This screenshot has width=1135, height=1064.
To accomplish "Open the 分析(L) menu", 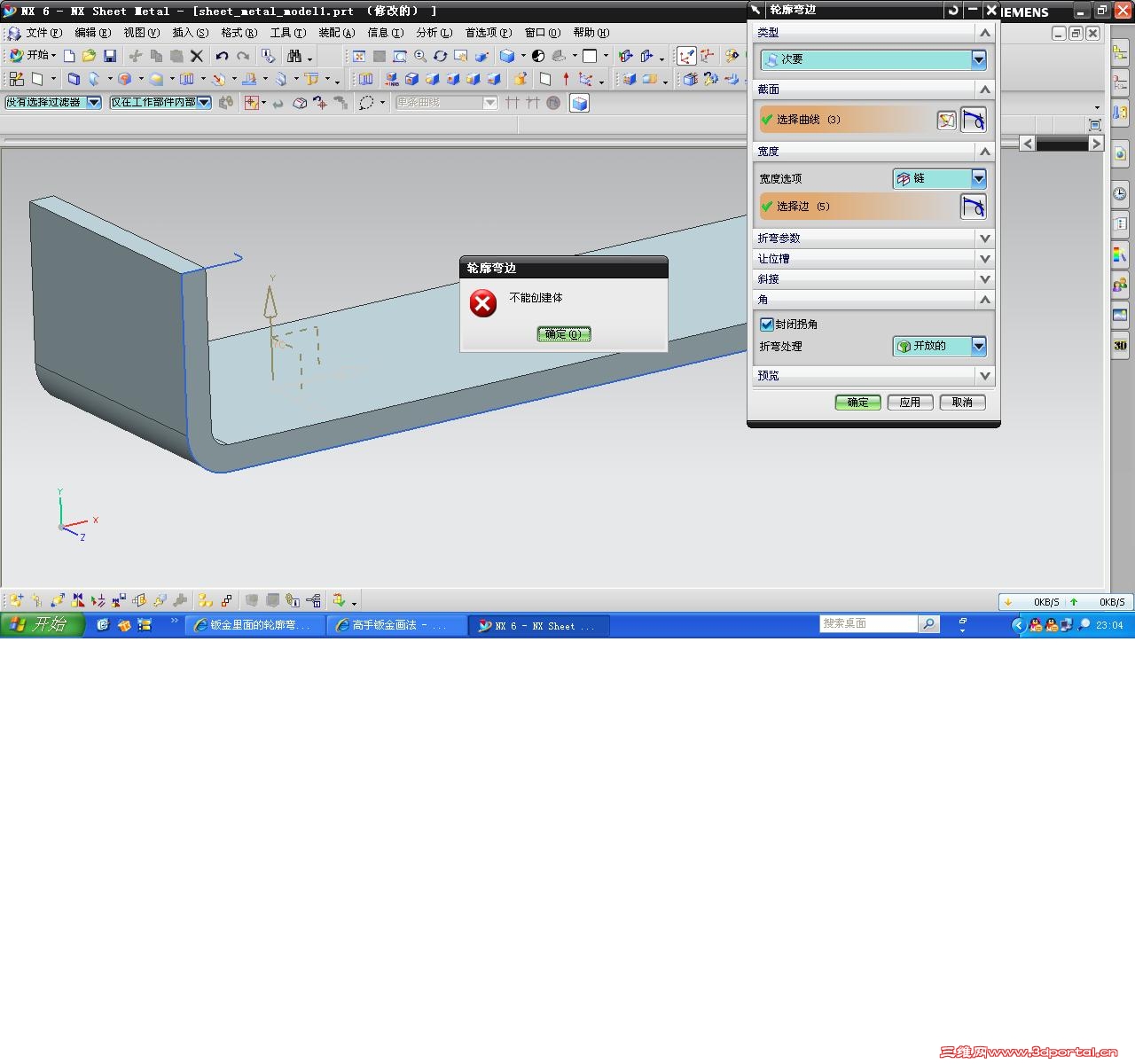I will tap(434, 33).
